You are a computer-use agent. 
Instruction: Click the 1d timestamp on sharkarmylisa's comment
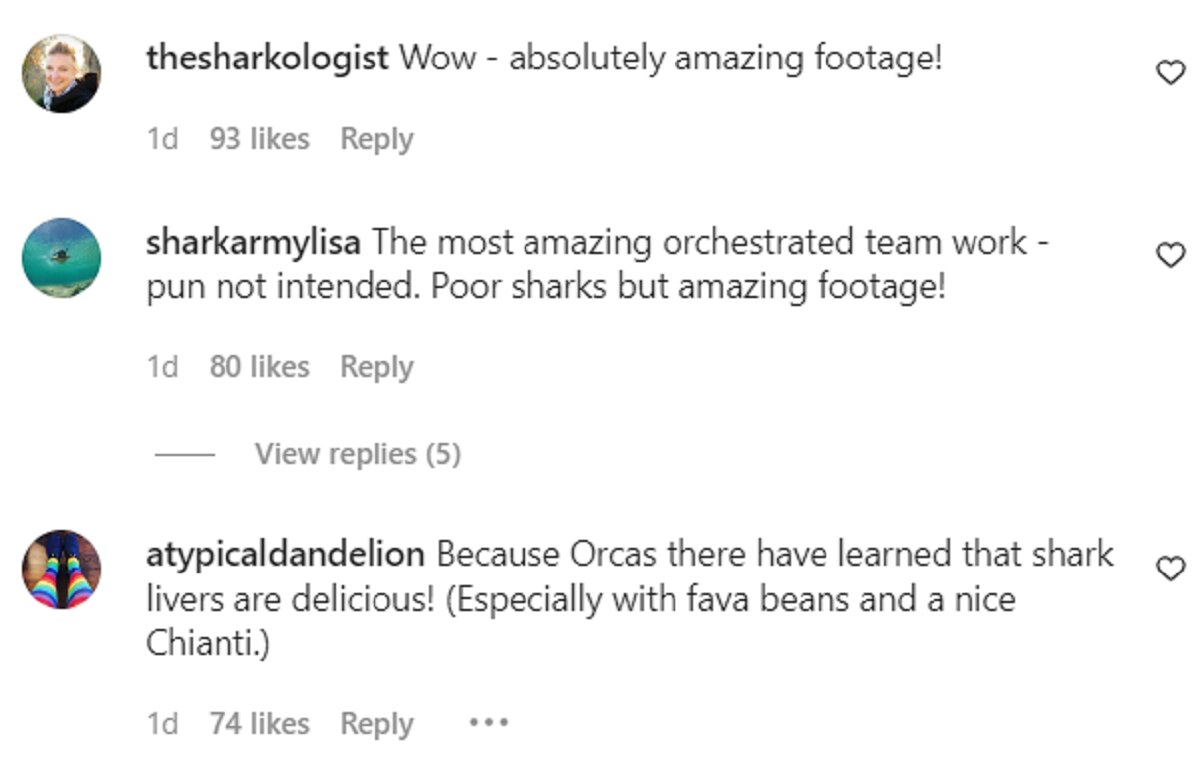pos(162,367)
